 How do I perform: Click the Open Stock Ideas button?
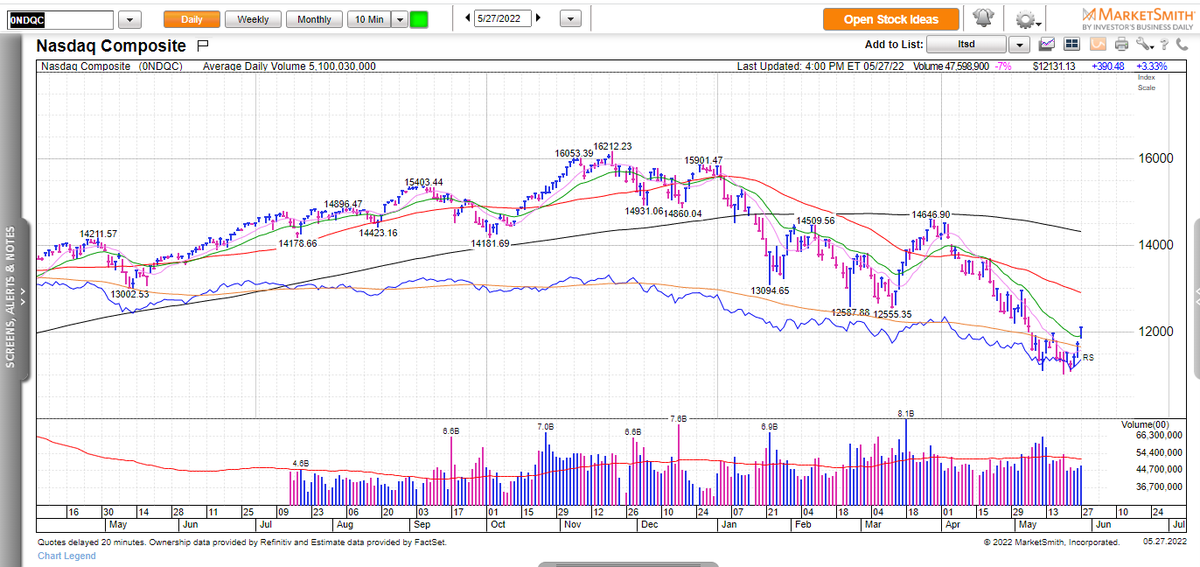coord(891,19)
